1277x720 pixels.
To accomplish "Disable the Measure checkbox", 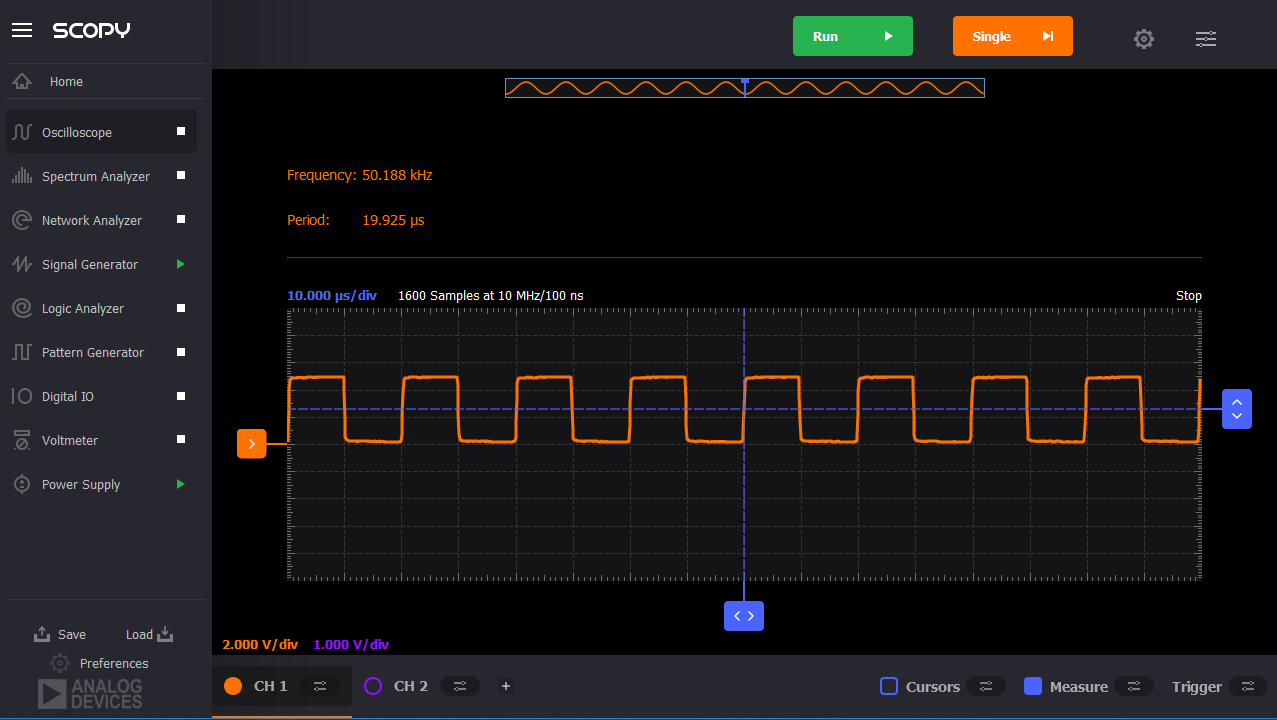I will click(x=1033, y=686).
